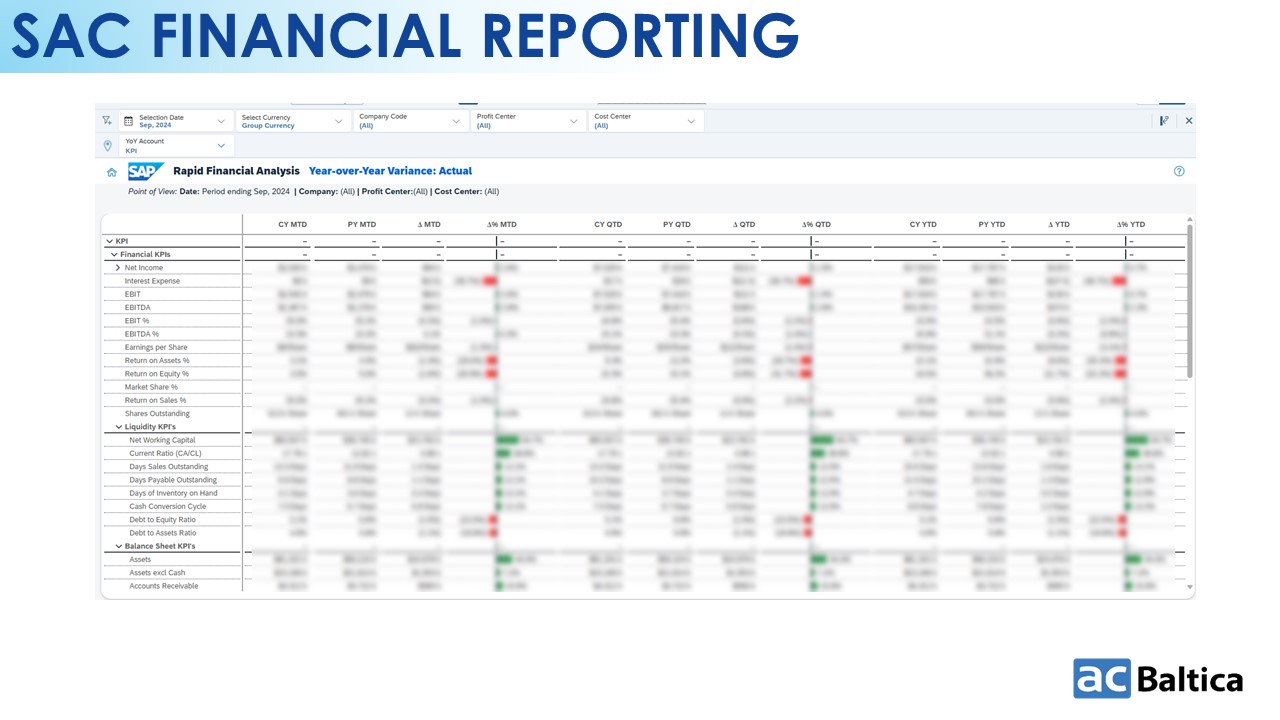The width and height of the screenshot is (1280, 720).
Task: Open the Cost Center filter dropdown
Action: (691, 121)
